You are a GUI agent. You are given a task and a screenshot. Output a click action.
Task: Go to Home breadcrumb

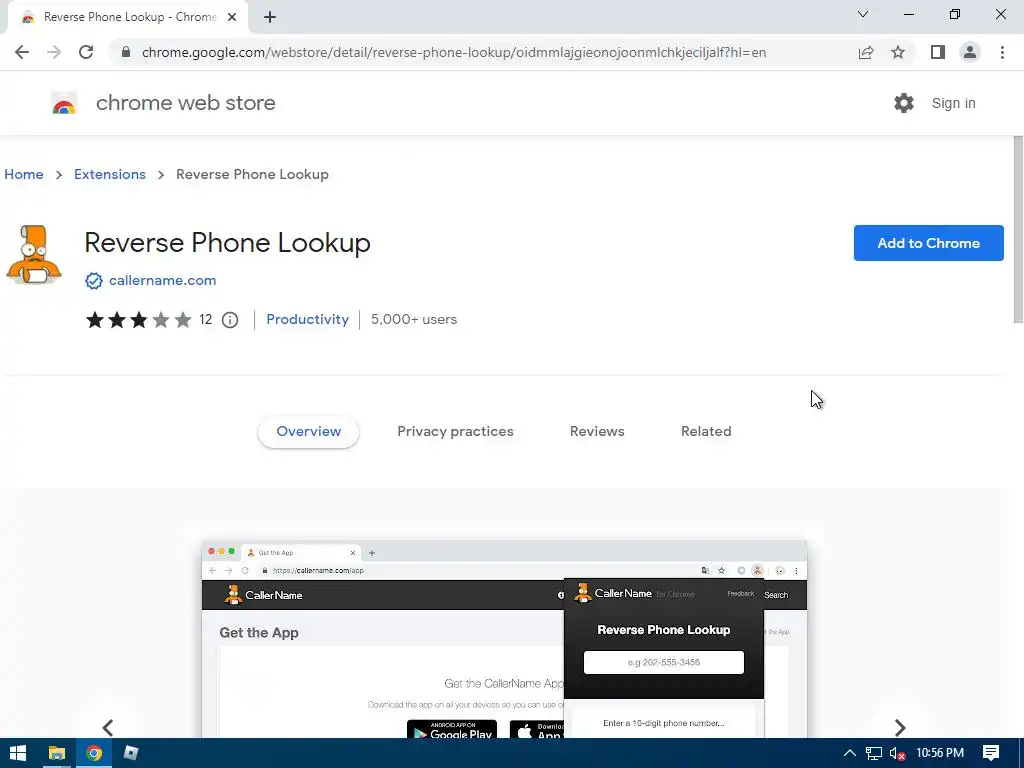24,174
